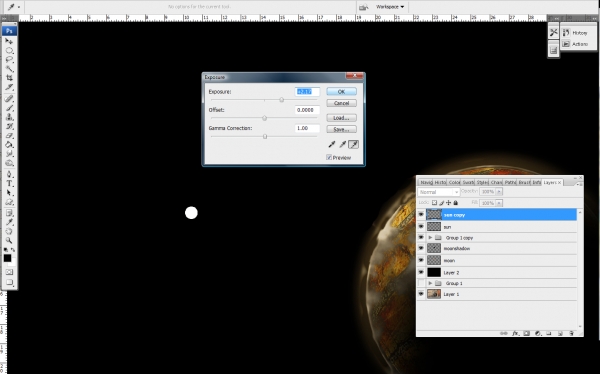Click the delete layer trash icon
The width and height of the screenshot is (600, 374).
click(x=571, y=333)
